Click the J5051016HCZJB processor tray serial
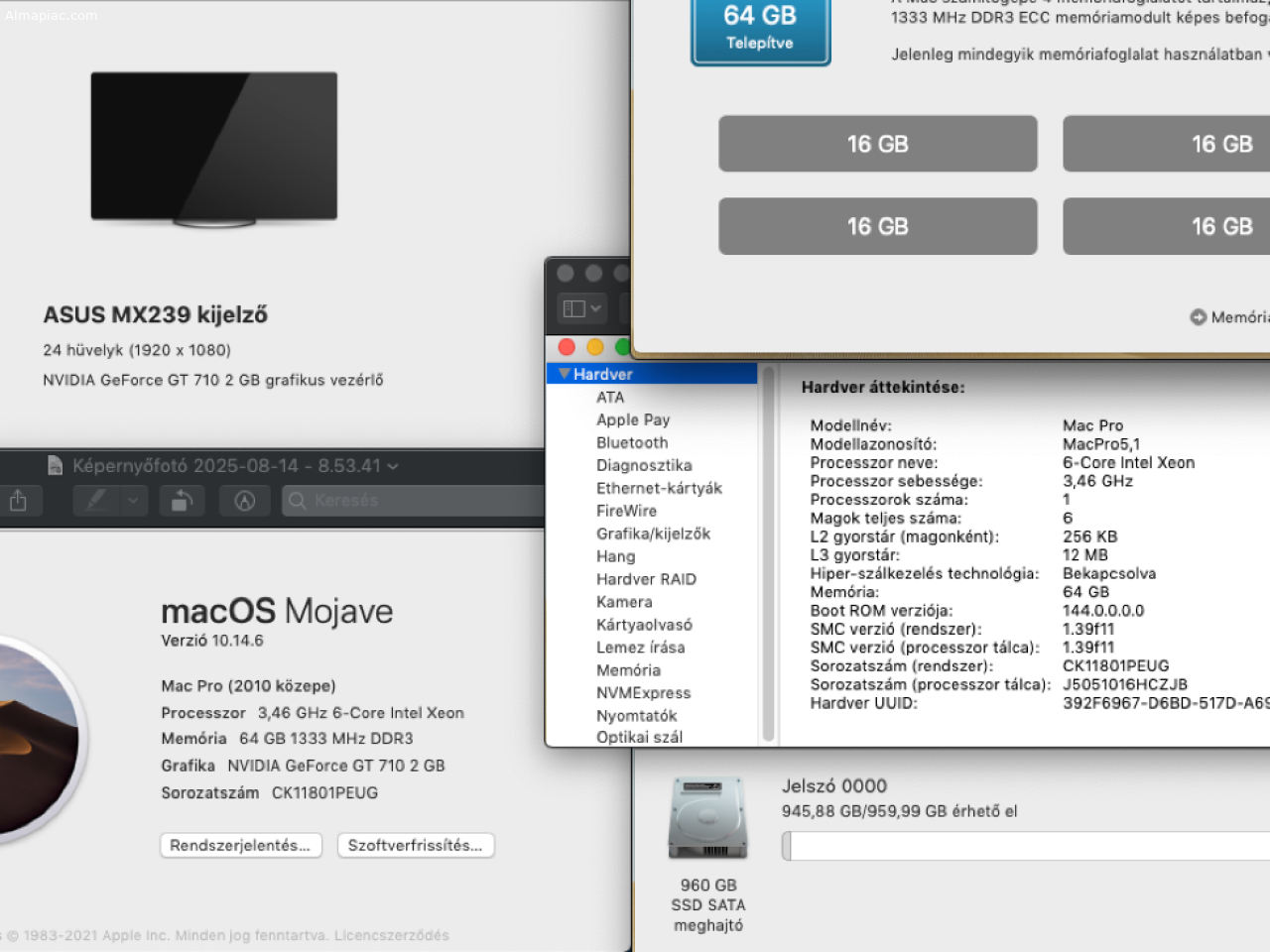 tap(1125, 684)
